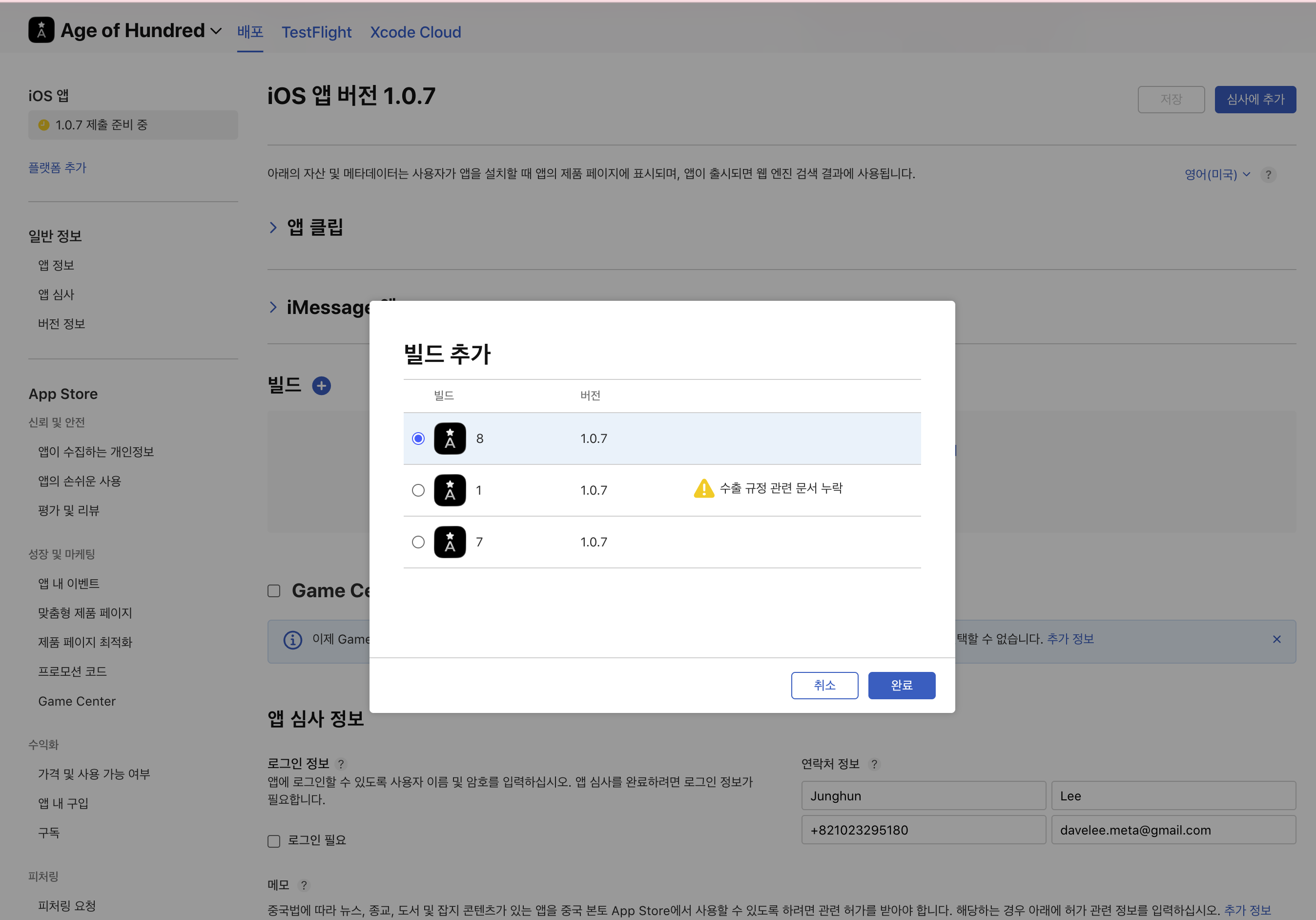Click the email contact input field
This screenshot has height=920, width=1316.
pyautogui.click(x=1173, y=830)
